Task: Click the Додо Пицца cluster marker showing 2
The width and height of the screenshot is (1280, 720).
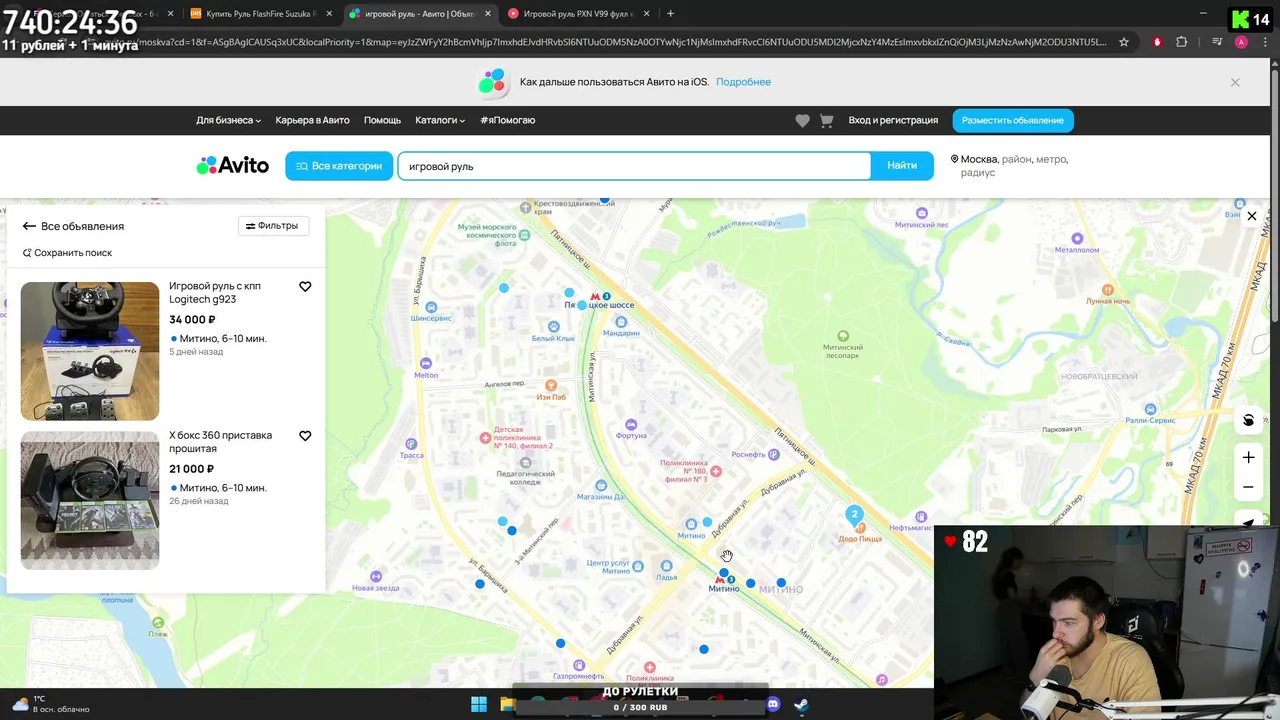Action: point(853,514)
